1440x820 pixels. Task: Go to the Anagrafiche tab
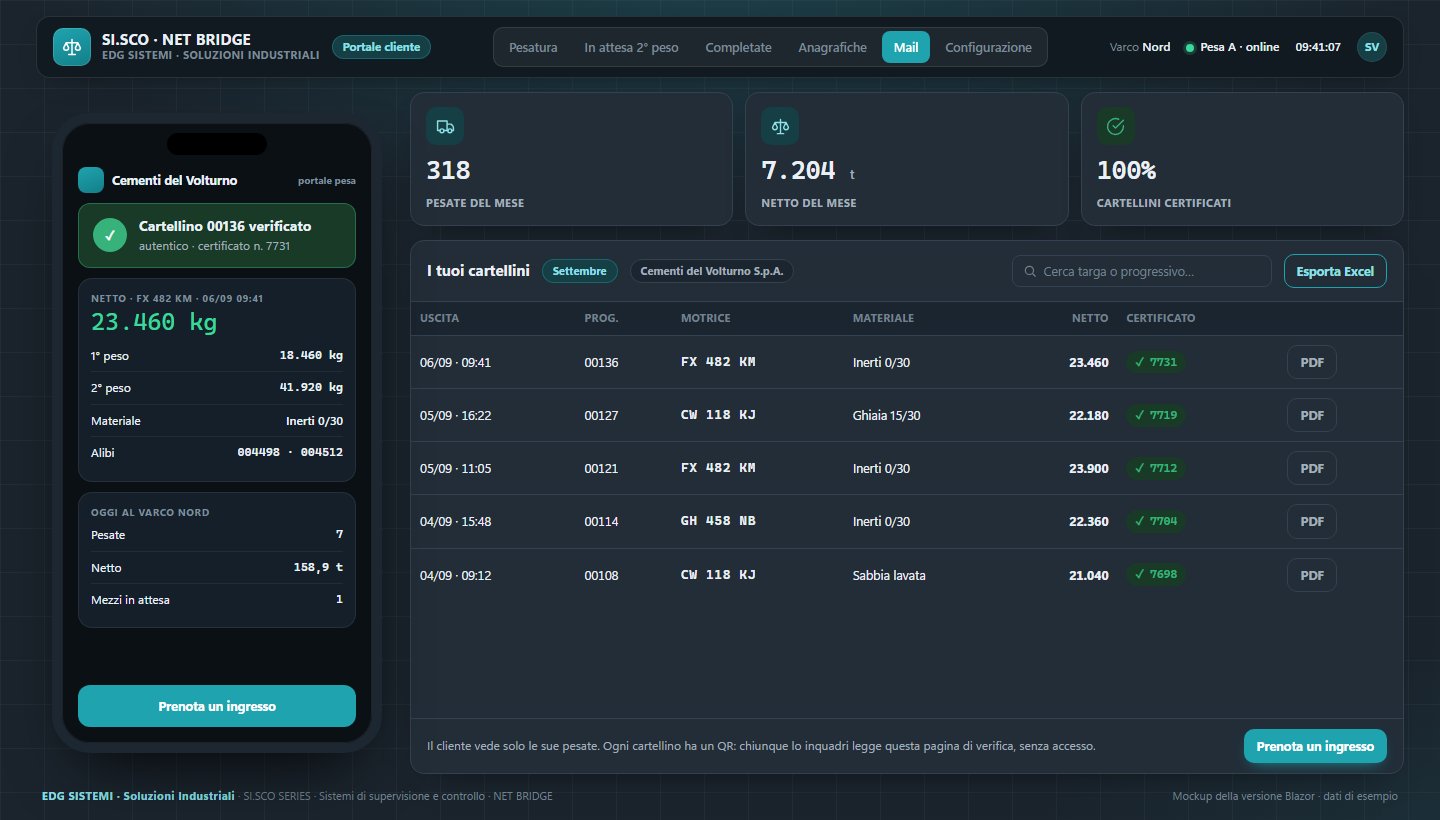click(832, 47)
